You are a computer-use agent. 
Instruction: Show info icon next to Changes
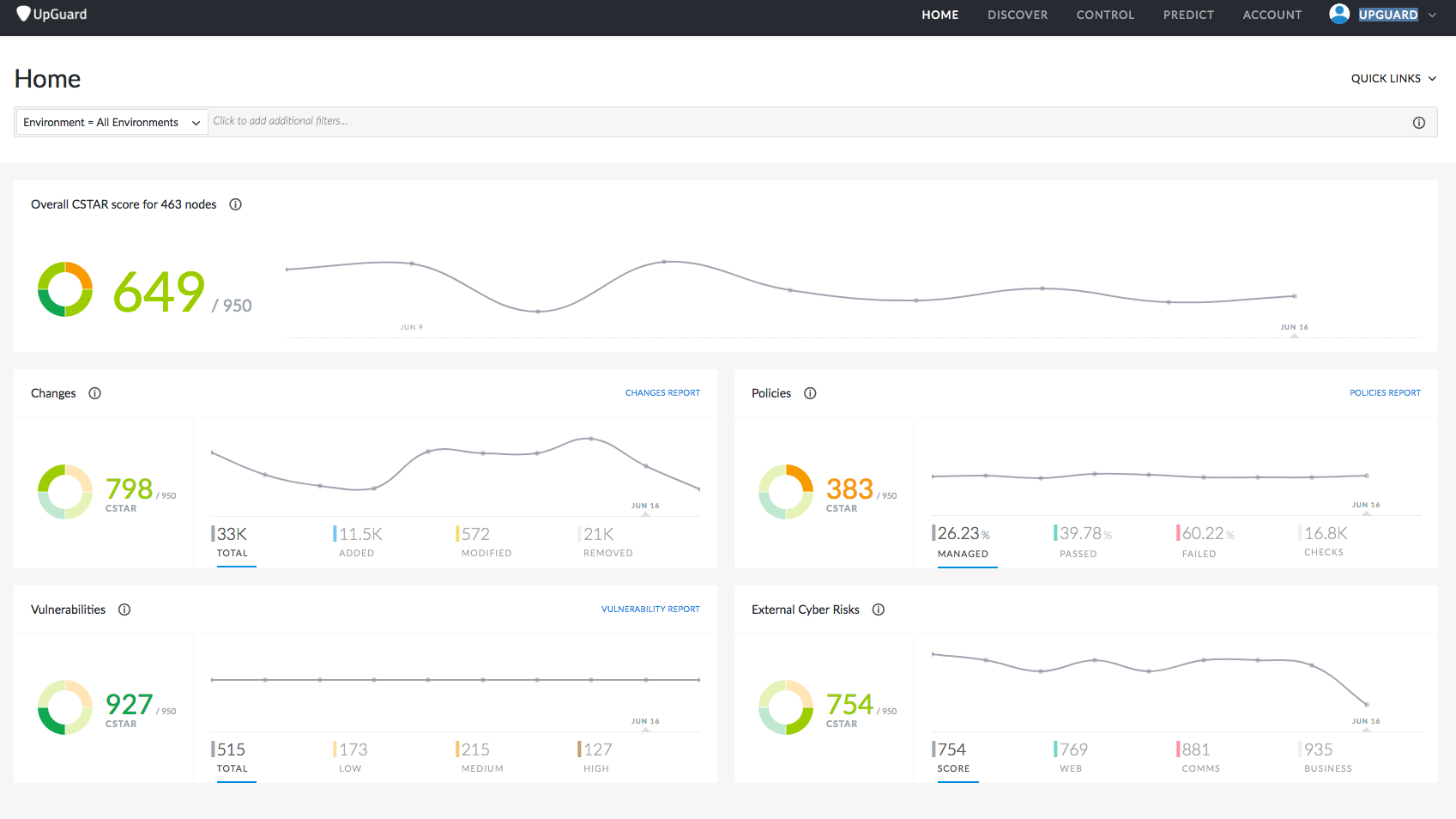(x=95, y=393)
